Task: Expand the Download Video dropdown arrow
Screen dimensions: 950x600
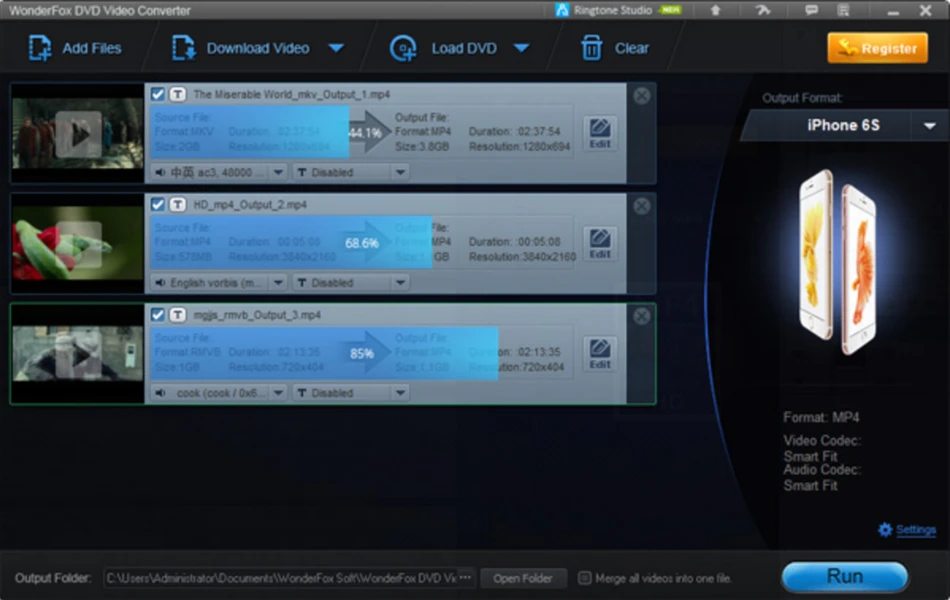Action: [x=337, y=47]
